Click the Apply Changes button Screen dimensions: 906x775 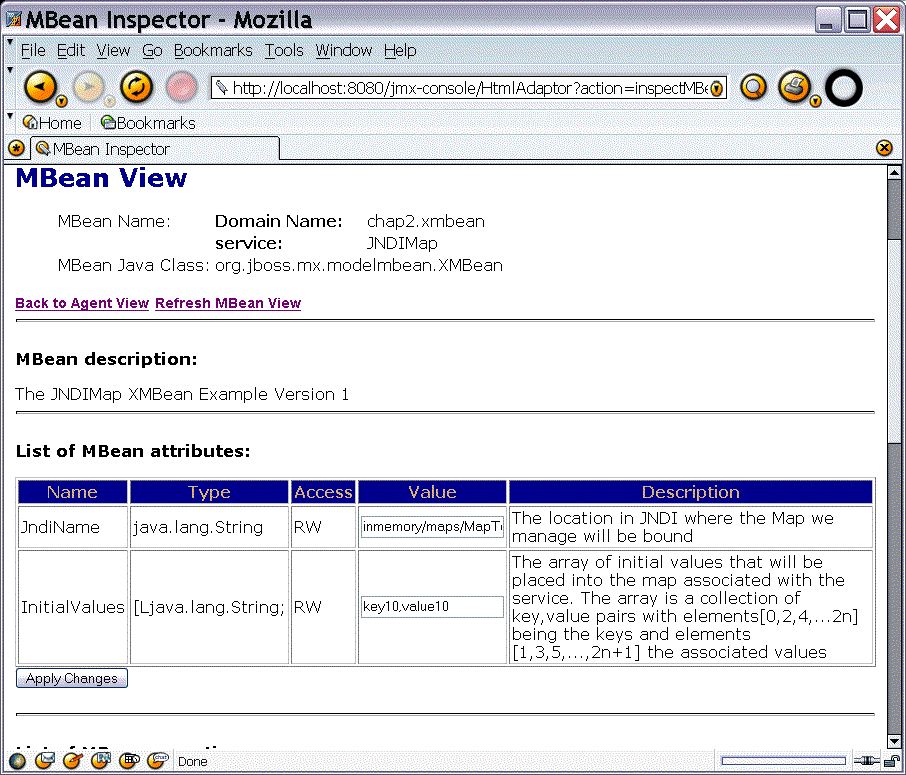click(72, 679)
